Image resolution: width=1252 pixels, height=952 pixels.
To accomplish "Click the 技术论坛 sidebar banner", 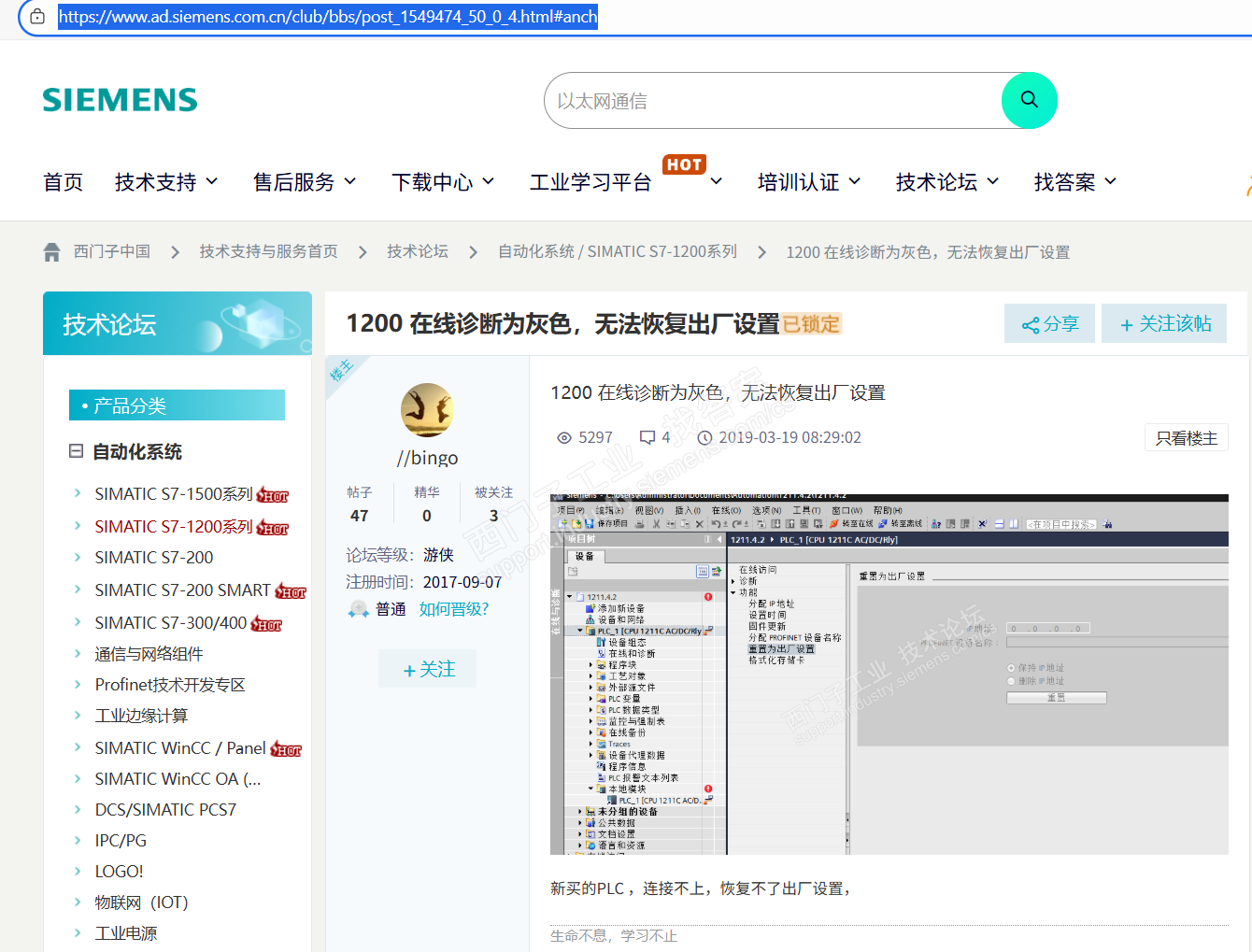I will point(178,323).
